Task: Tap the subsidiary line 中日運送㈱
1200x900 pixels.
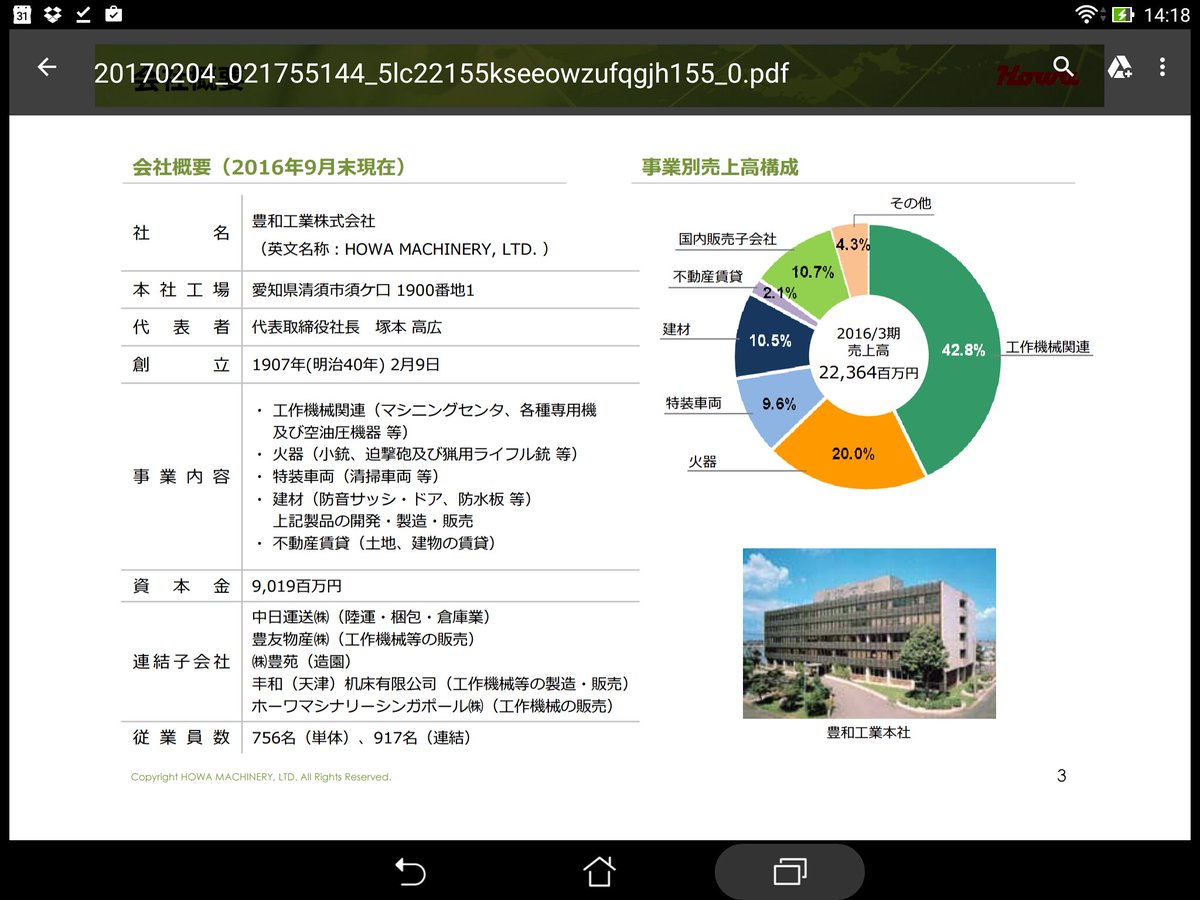Action: coord(370,616)
